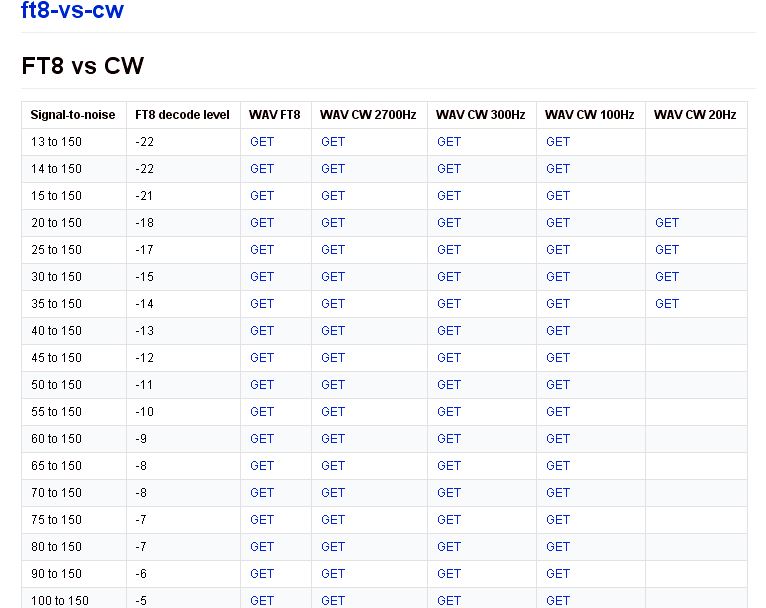Get WAV CW 100Hz for 90 to 150
766x608 pixels.
(x=557, y=574)
